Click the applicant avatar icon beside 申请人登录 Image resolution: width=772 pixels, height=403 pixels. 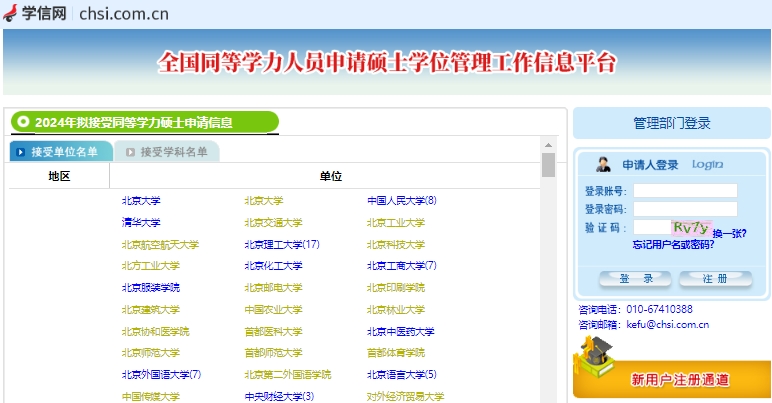[603, 164]
